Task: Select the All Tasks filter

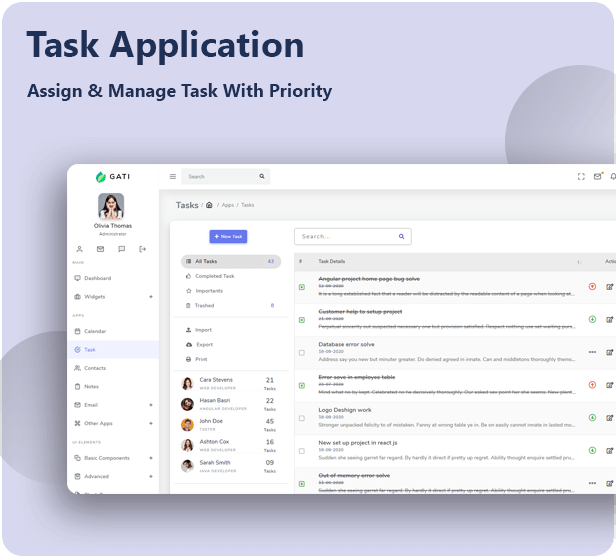Action: tap(231, 261)
